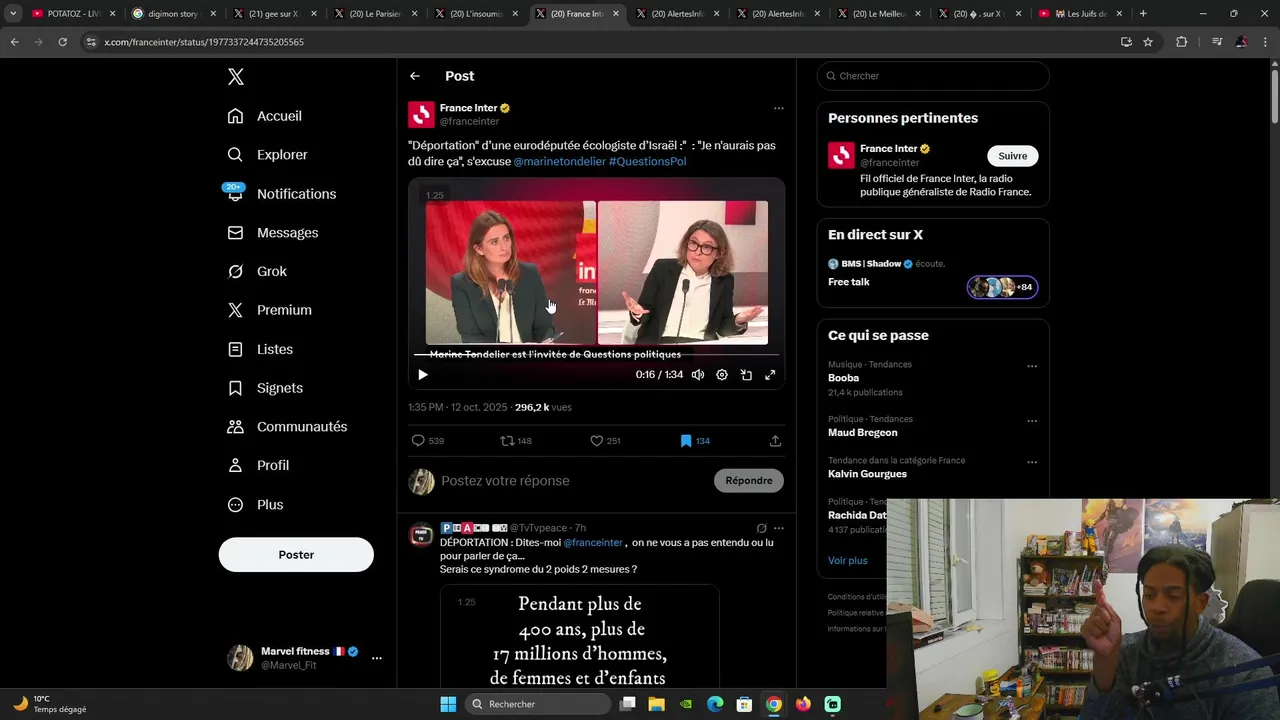Click the Poster button
The image size is (1280, 720).
(296, 555)
